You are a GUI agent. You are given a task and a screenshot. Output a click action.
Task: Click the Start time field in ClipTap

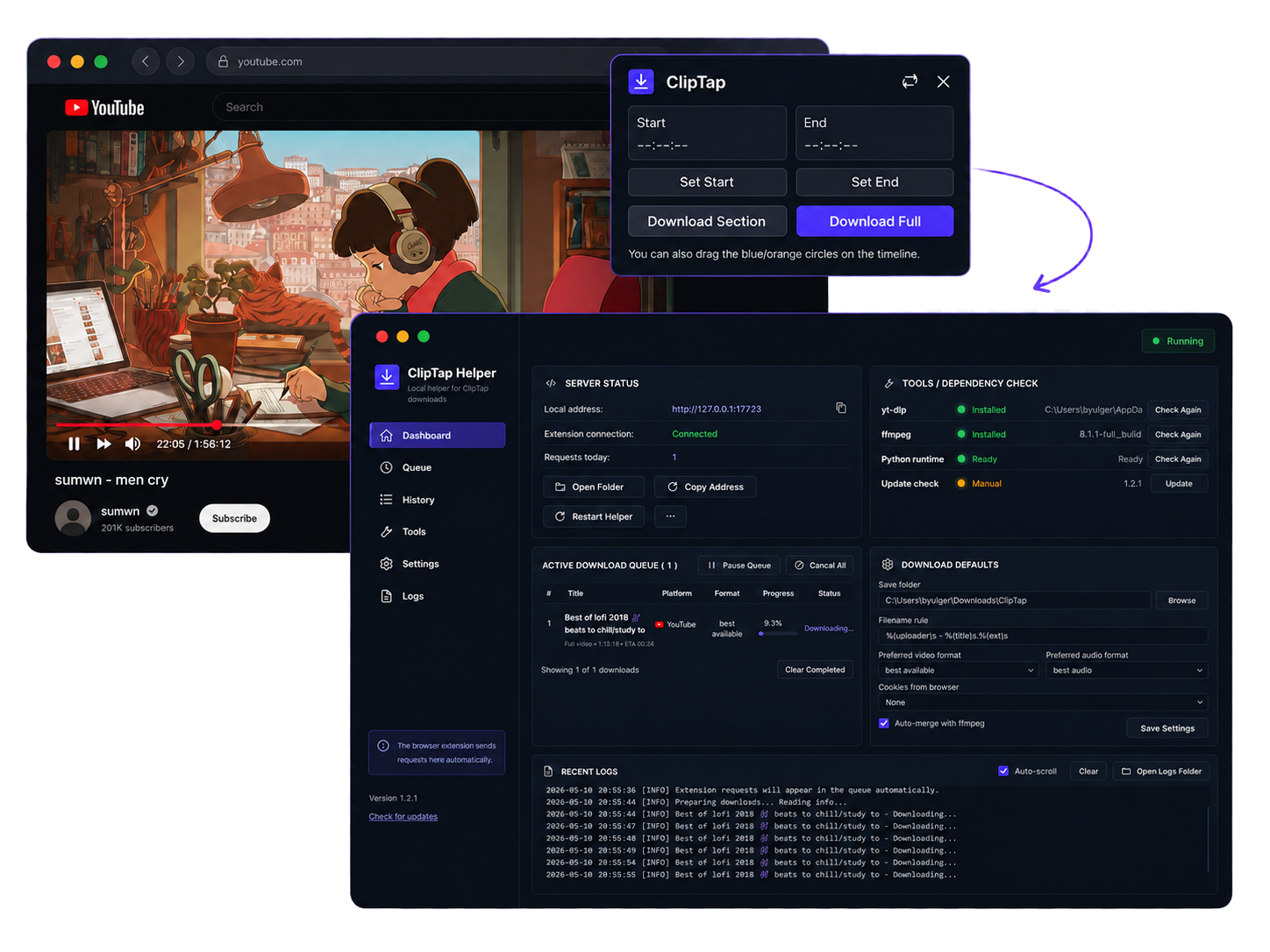[707, 133]
